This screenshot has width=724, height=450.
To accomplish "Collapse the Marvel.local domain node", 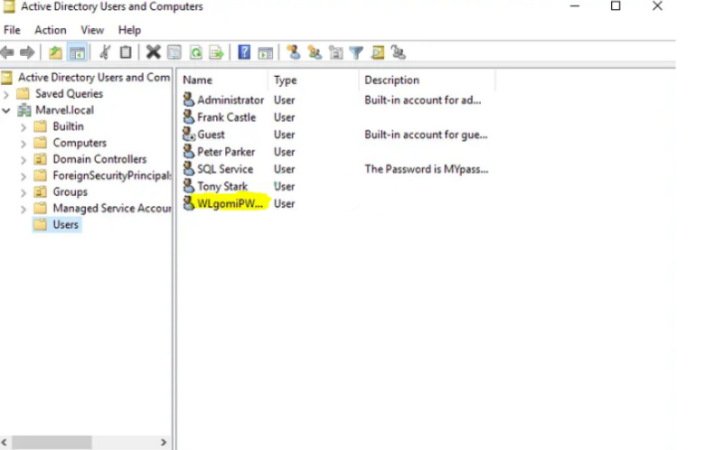I will tap(8, 110).
